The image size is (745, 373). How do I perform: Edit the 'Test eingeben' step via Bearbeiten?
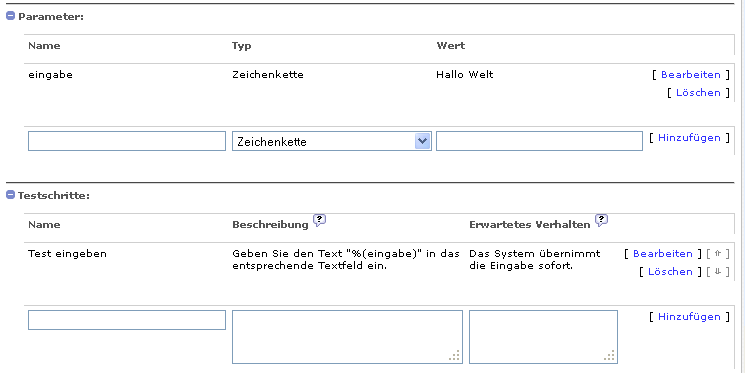coord(662,254)
